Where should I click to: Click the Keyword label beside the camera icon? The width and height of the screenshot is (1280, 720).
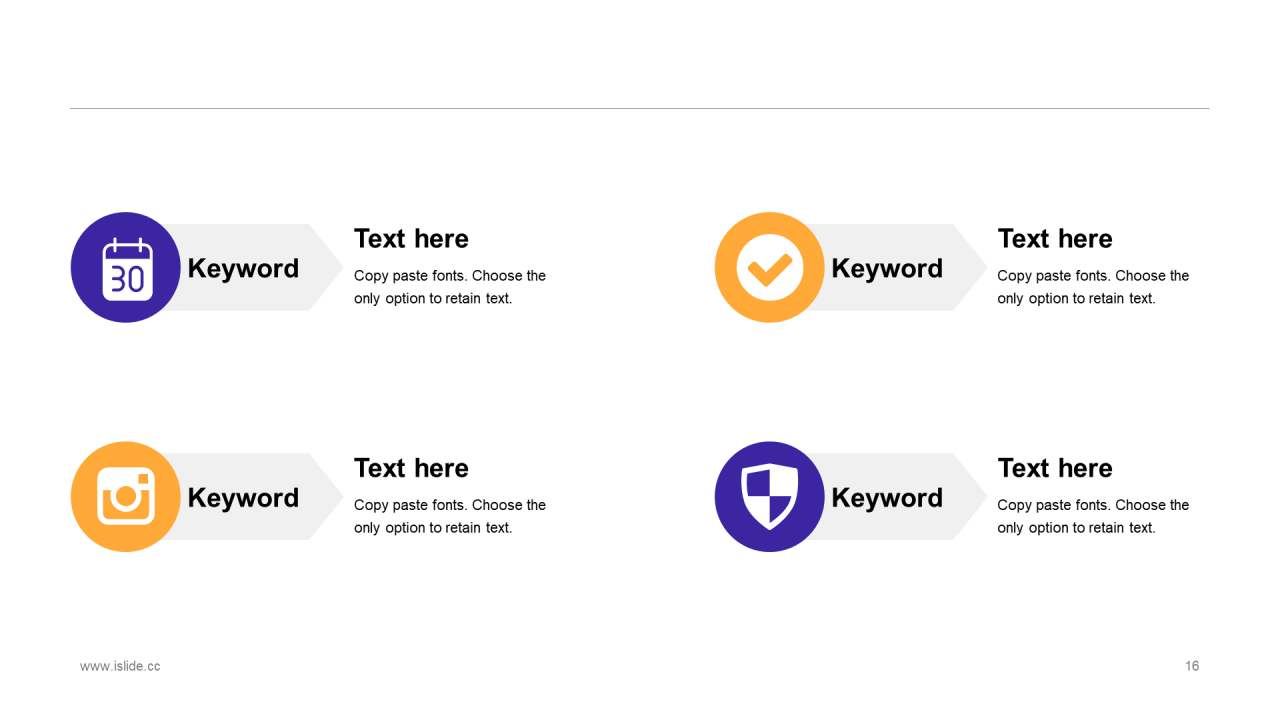point(243,498)
